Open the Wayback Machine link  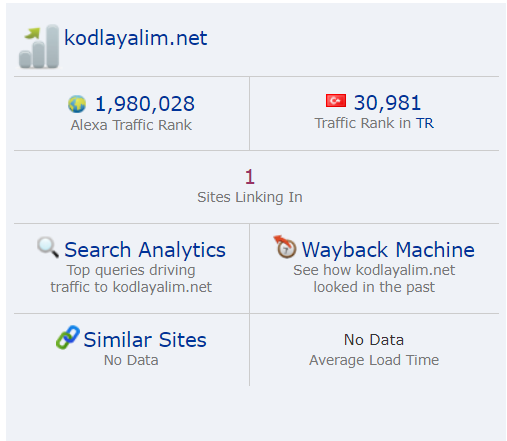click(x=388, y=250)
